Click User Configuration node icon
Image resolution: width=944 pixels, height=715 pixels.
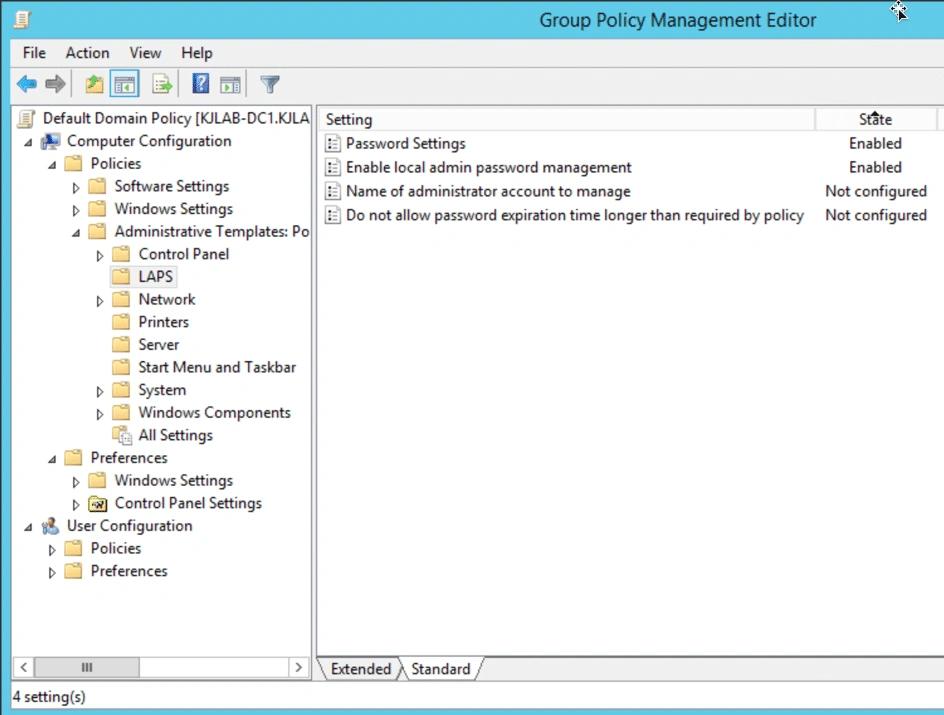(51, 526)
